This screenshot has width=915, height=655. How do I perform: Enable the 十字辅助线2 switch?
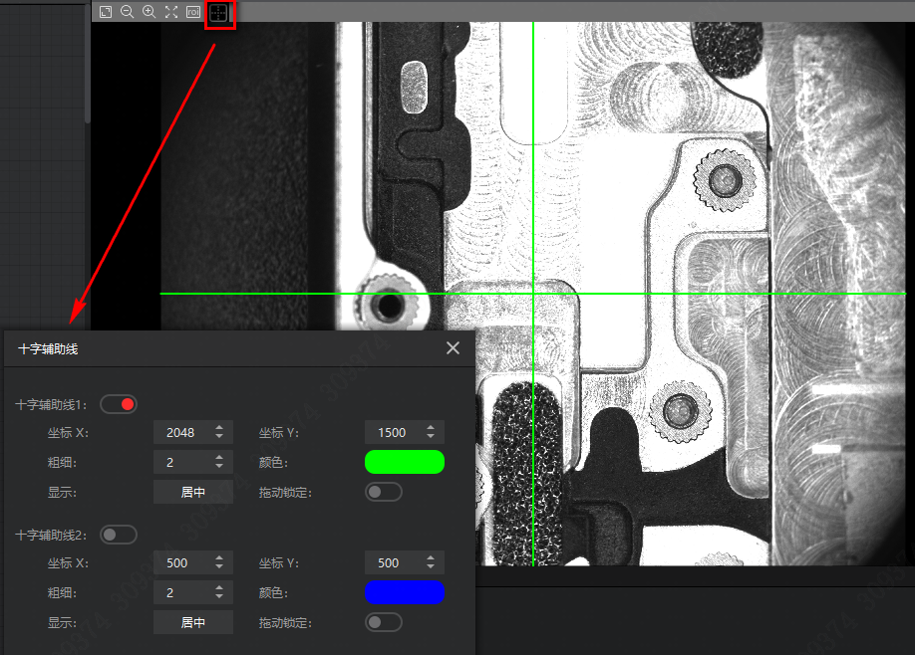[x=118, y=534]
